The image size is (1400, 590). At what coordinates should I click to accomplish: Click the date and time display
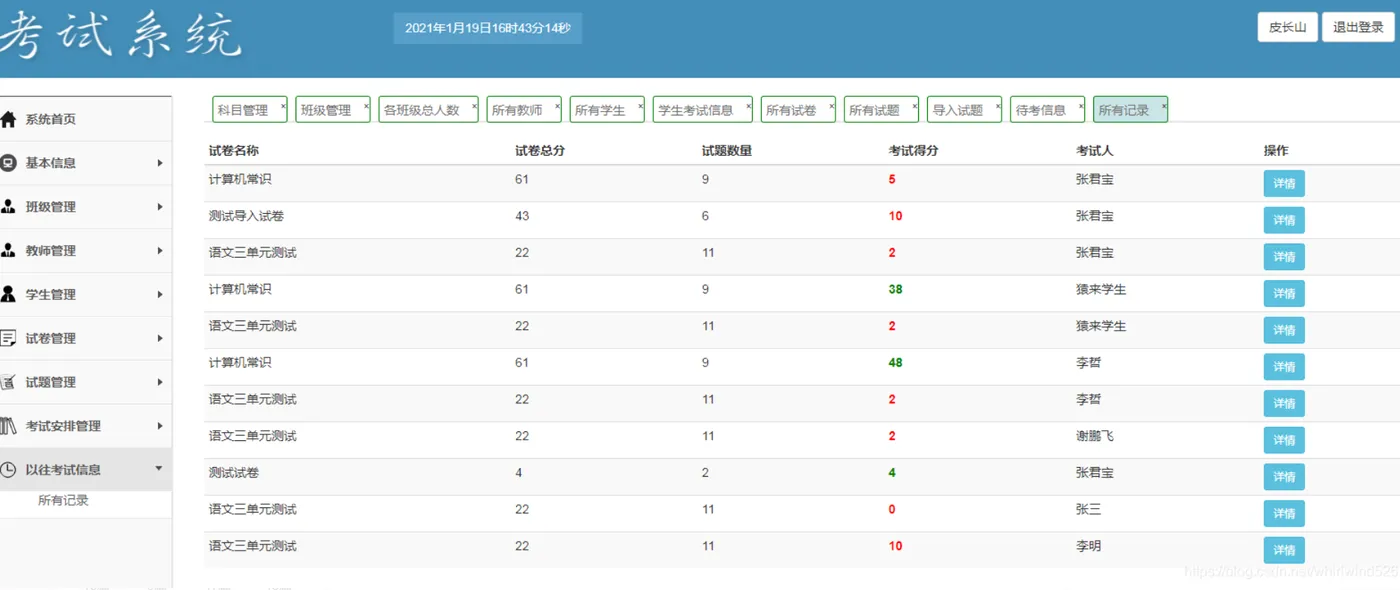(488, 28)
